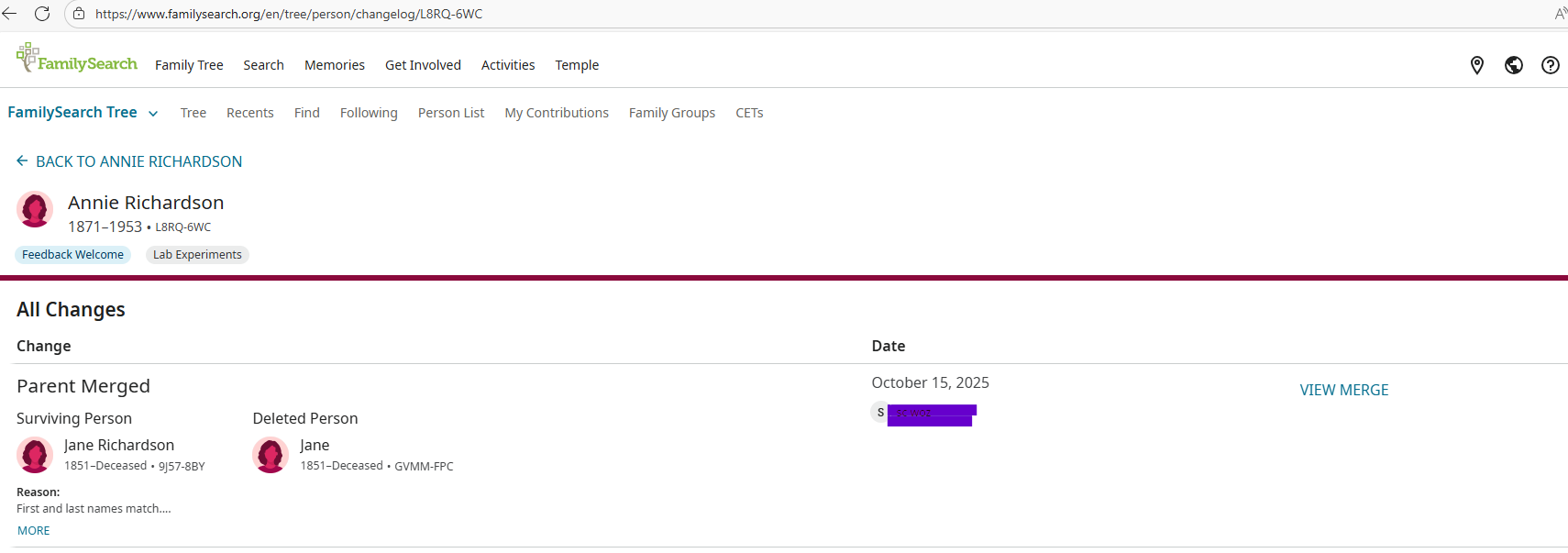
Task: Open the Memories menu
Action: pyautogui.click(x=334, y=65)
